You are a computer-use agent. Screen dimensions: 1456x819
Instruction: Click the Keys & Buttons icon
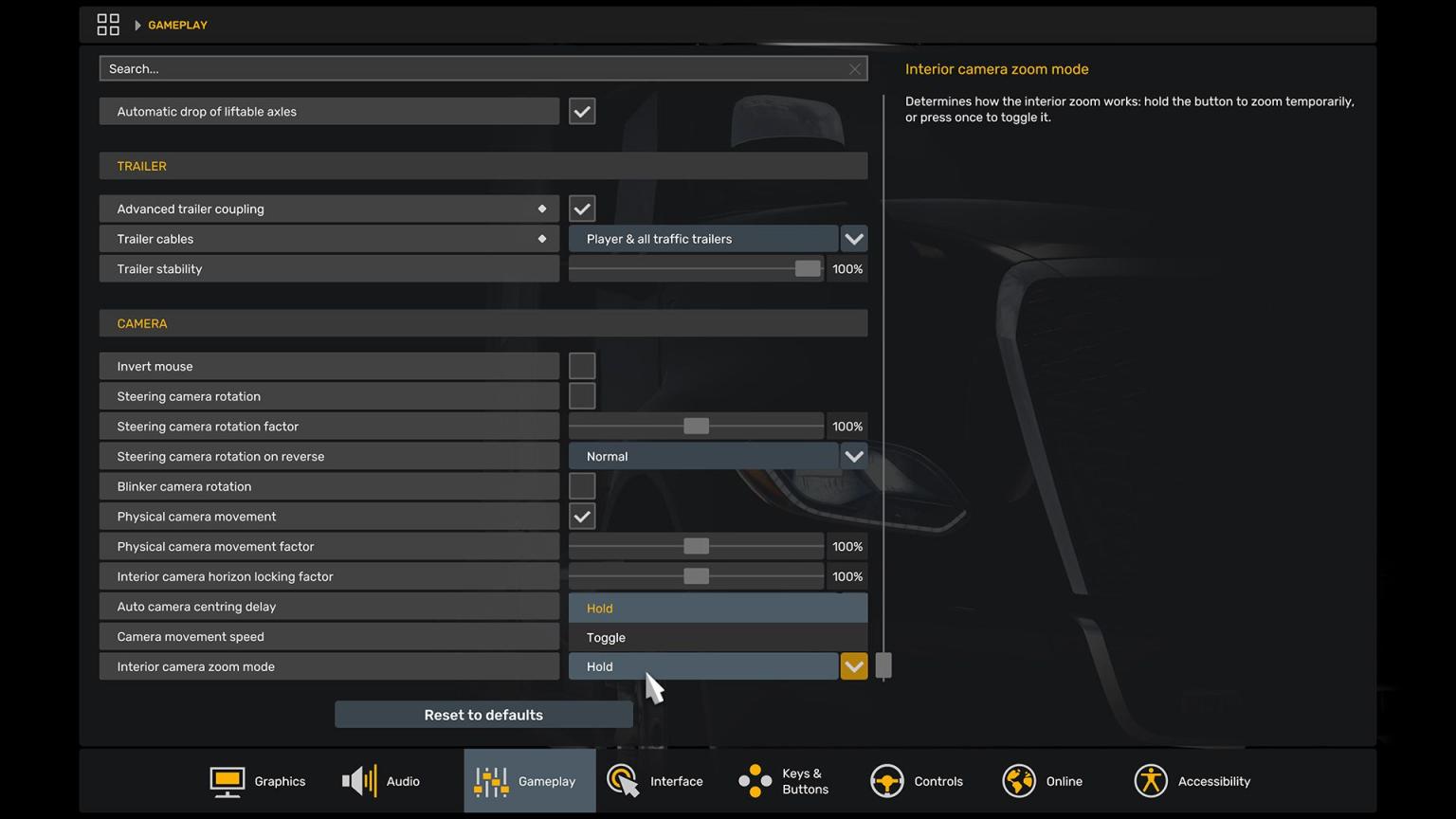click(x=755, y=781)
